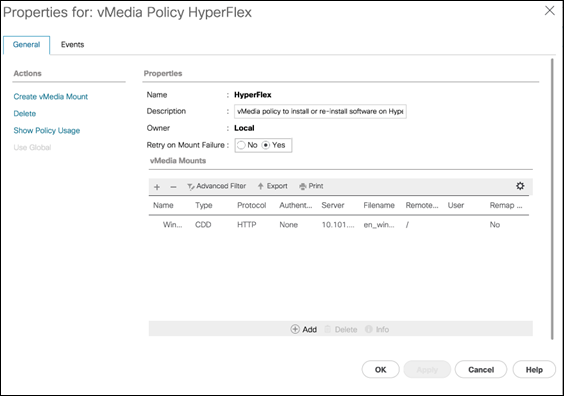Click Create vMedia Mount link
The height and width of the screenshot is (396, 564).
51,96
